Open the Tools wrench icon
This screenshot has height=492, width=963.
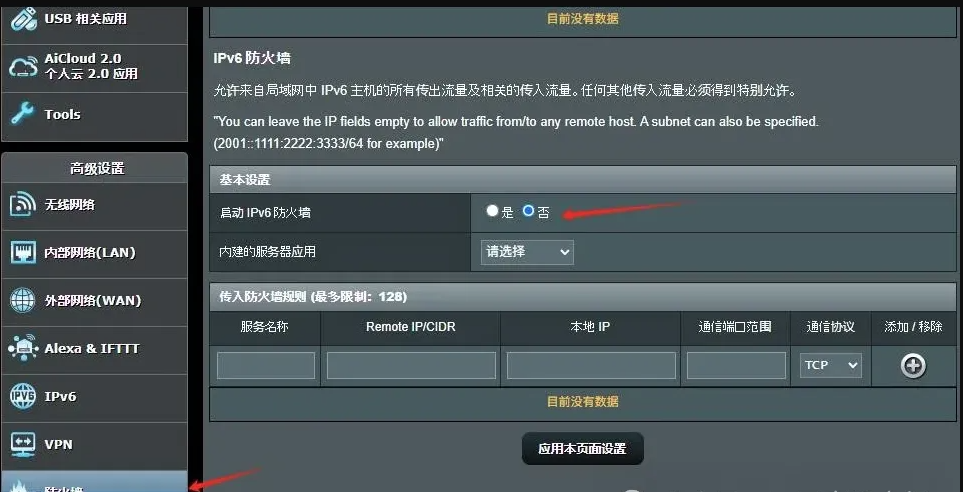coord(23,114)
